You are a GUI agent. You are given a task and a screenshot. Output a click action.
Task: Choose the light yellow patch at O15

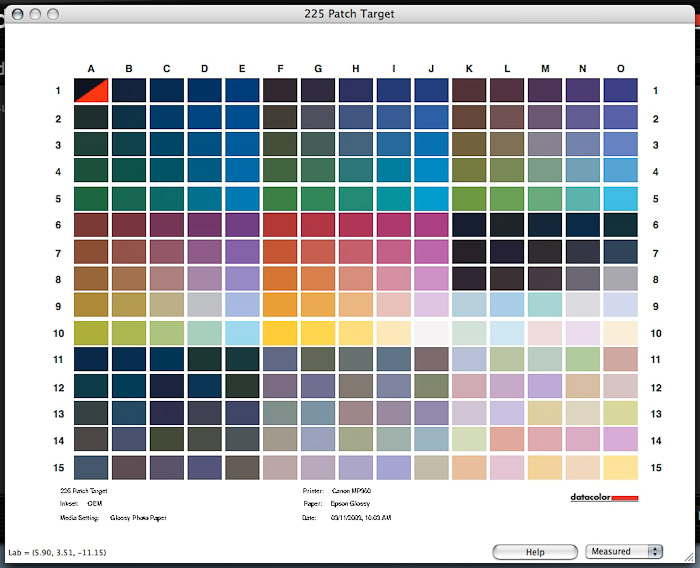[620, 467]
